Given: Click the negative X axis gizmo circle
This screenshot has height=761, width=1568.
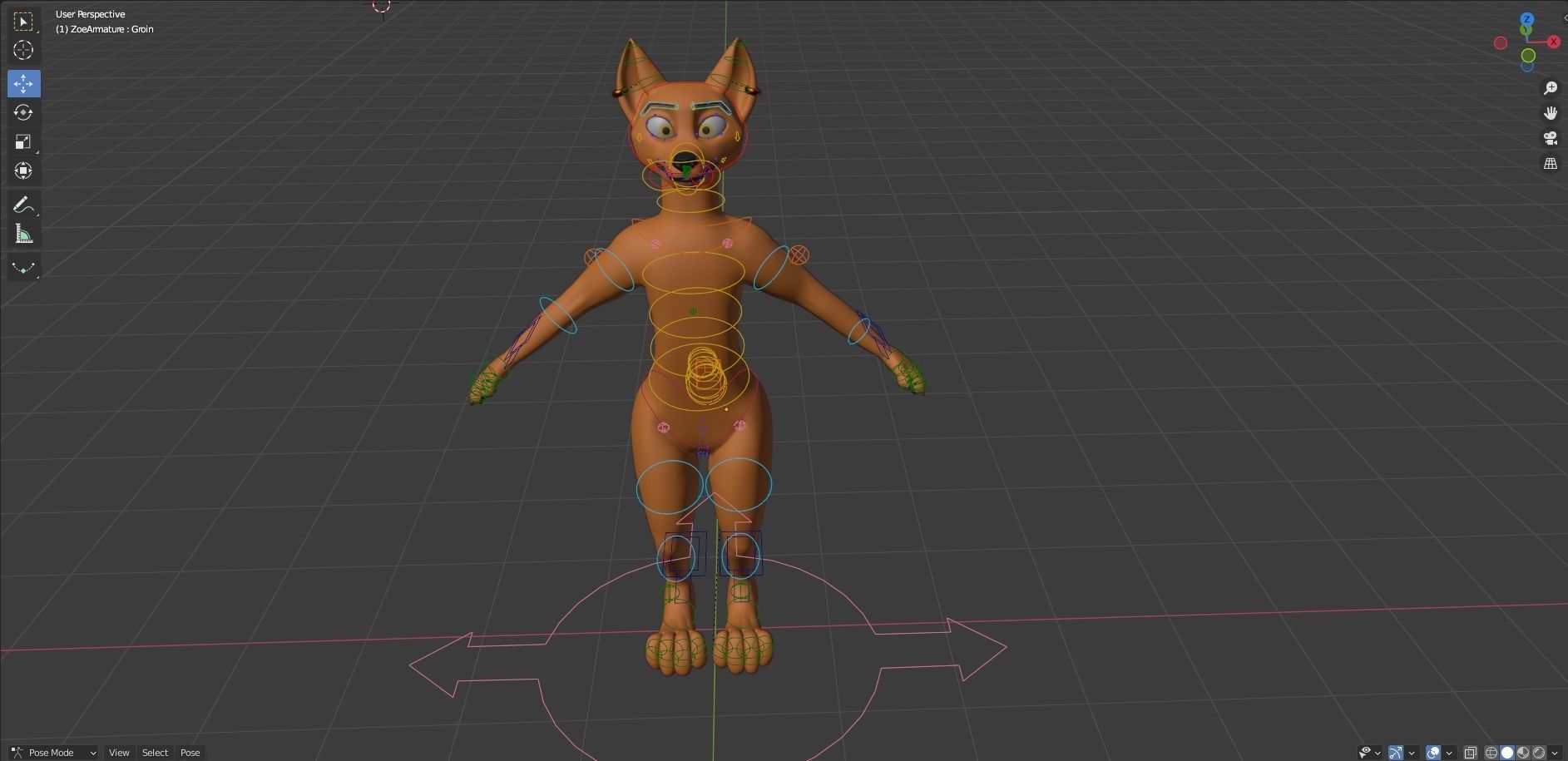Looking at the screenshot, I should coord(1501,43).
